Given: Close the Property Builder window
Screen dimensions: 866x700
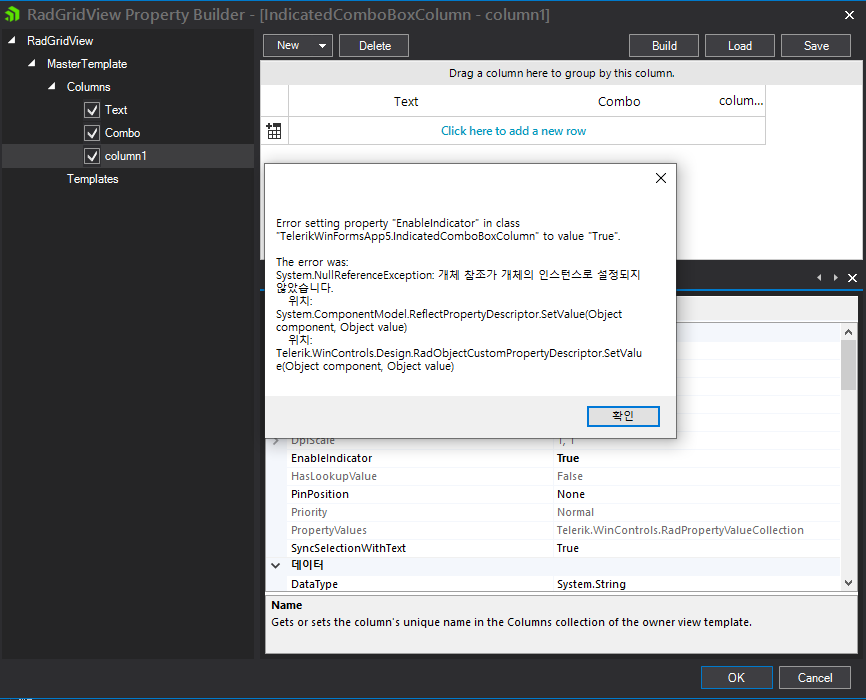Looking at the screenshot, I should coord(849,15).
